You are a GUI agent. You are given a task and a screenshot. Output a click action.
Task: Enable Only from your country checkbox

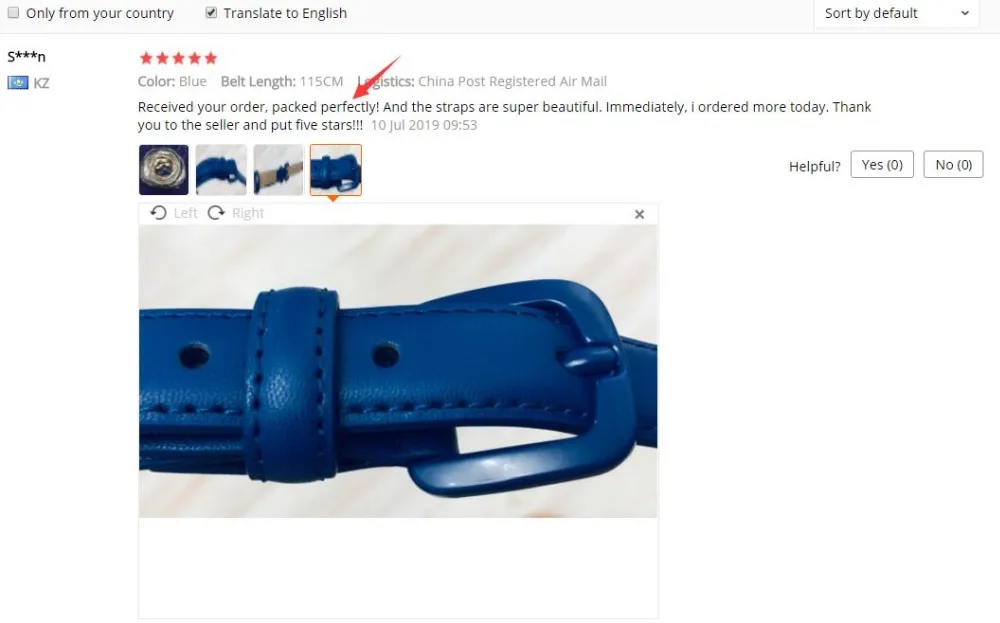point(13,13)
